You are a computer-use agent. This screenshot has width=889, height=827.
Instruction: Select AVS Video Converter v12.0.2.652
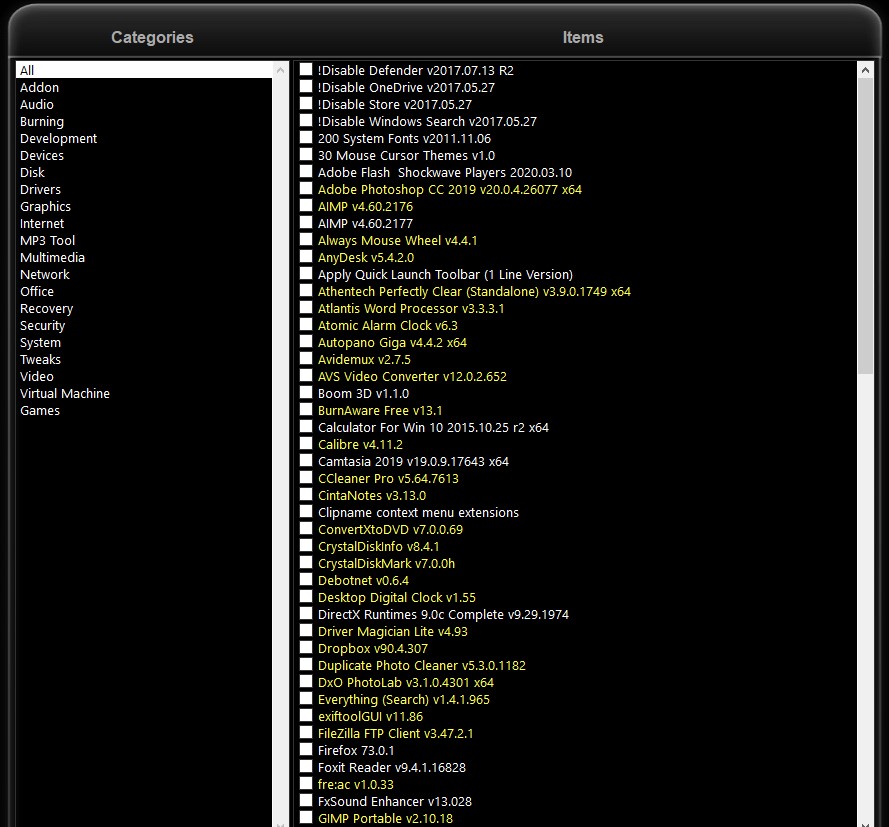pos(412,376)
